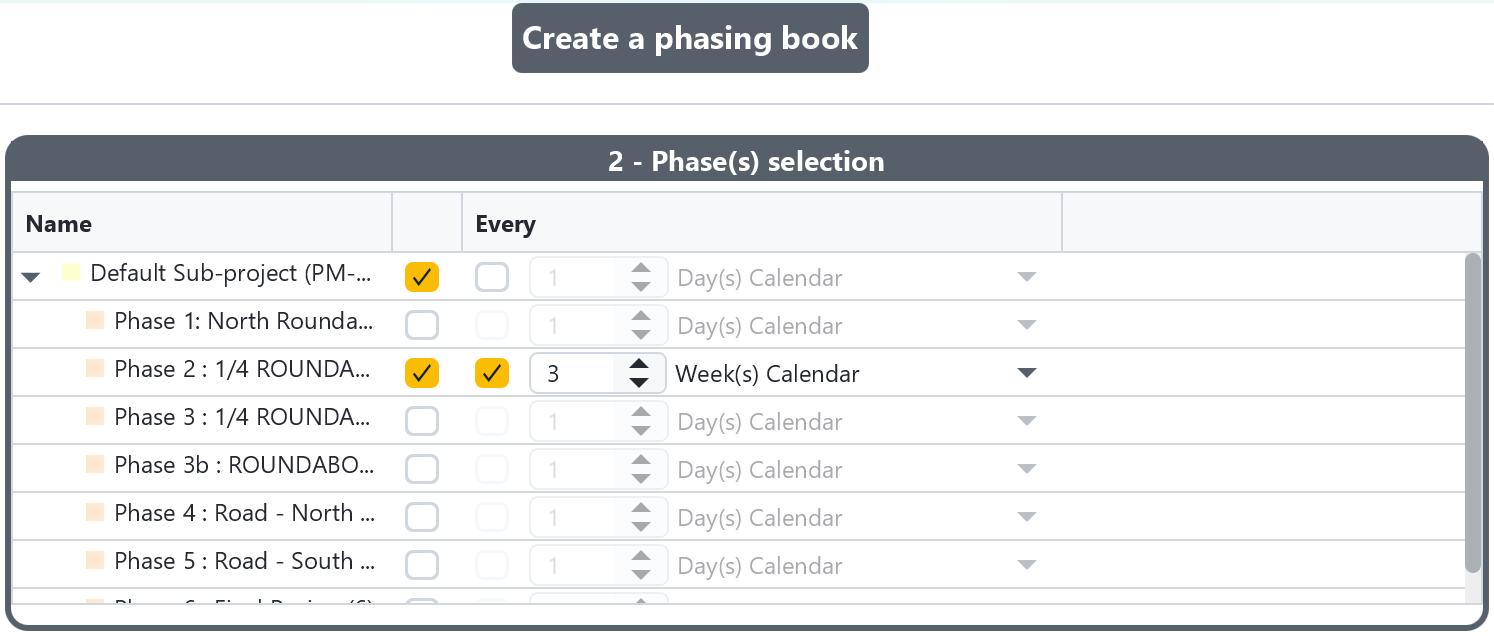Image resolution: width=1494 pixels, height=636 pixels.
Task: Disable the Every checkbox for Phase 2
Action: tap(492, 373)
